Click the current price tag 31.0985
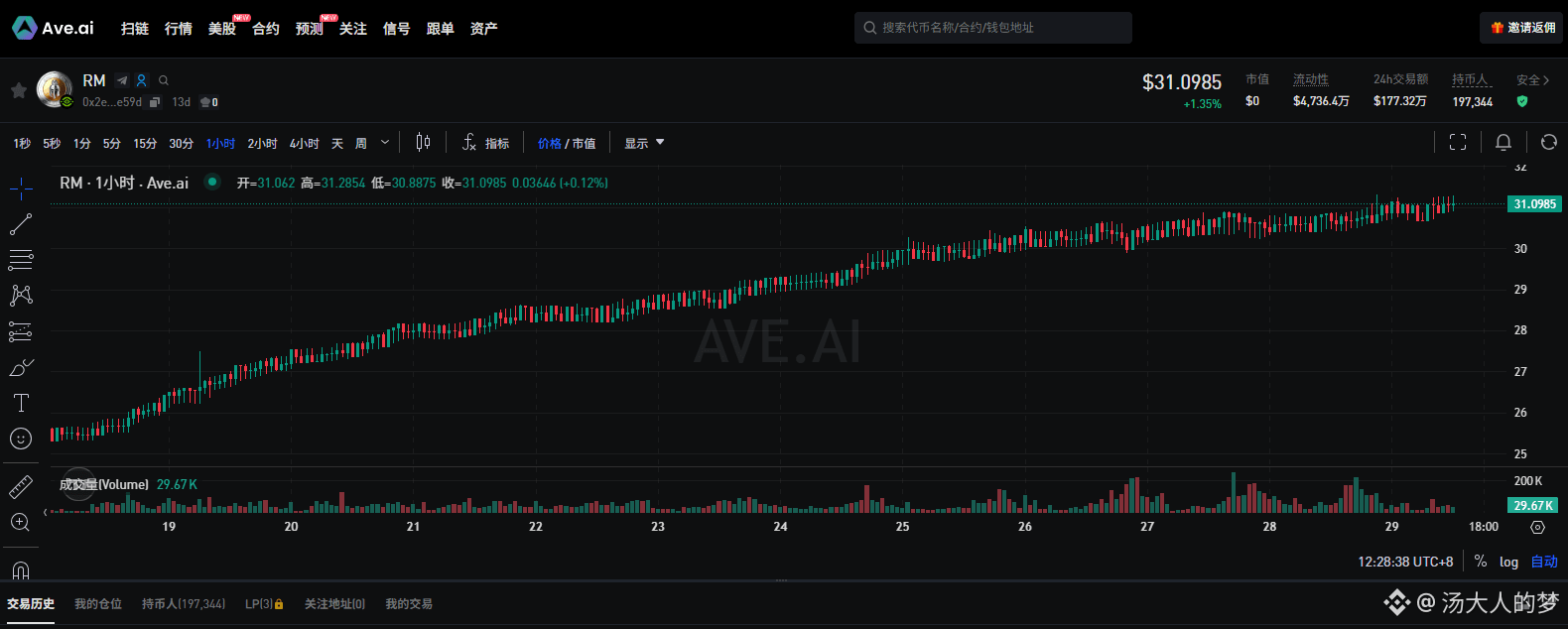 click(1534, 203)
